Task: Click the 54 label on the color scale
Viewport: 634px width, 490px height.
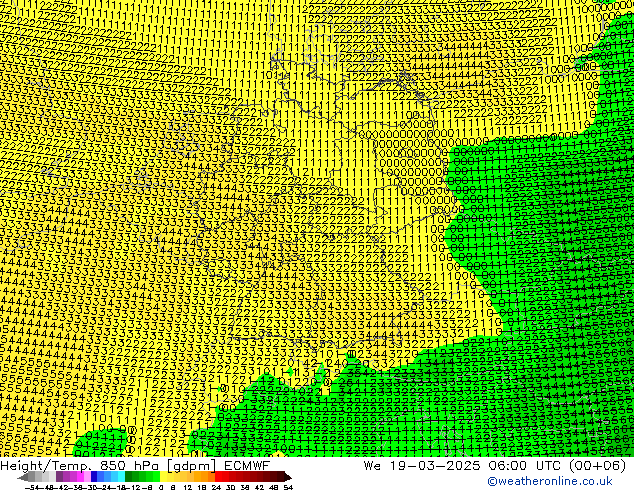Action: pyautogui.click(x=288, y=488)
